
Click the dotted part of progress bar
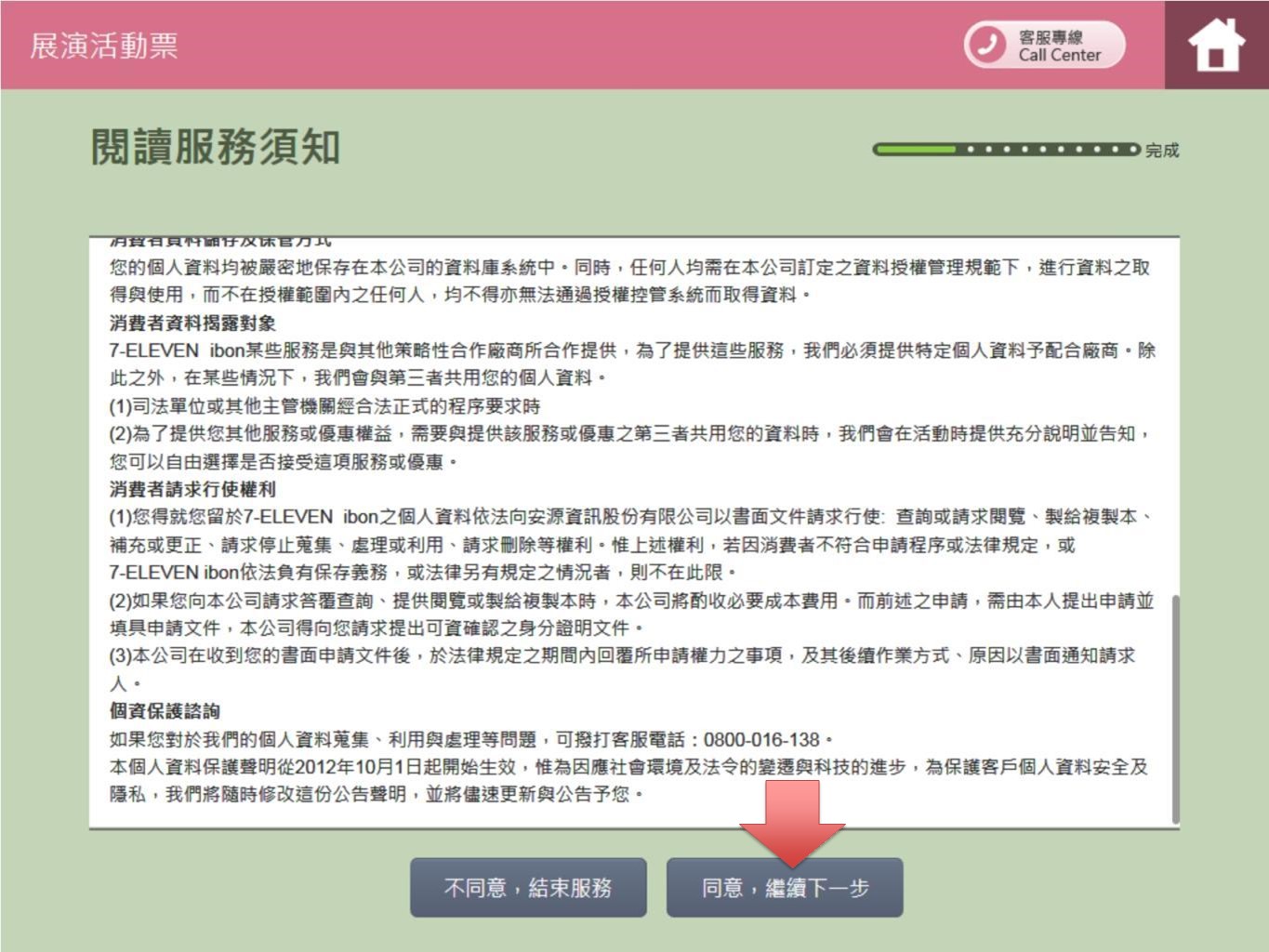(x=1049, y=149)
